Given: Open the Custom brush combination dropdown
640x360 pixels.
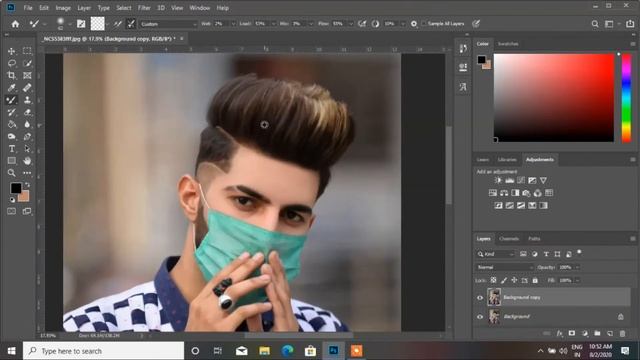Looking at the screenshot, I should [168, 24].
